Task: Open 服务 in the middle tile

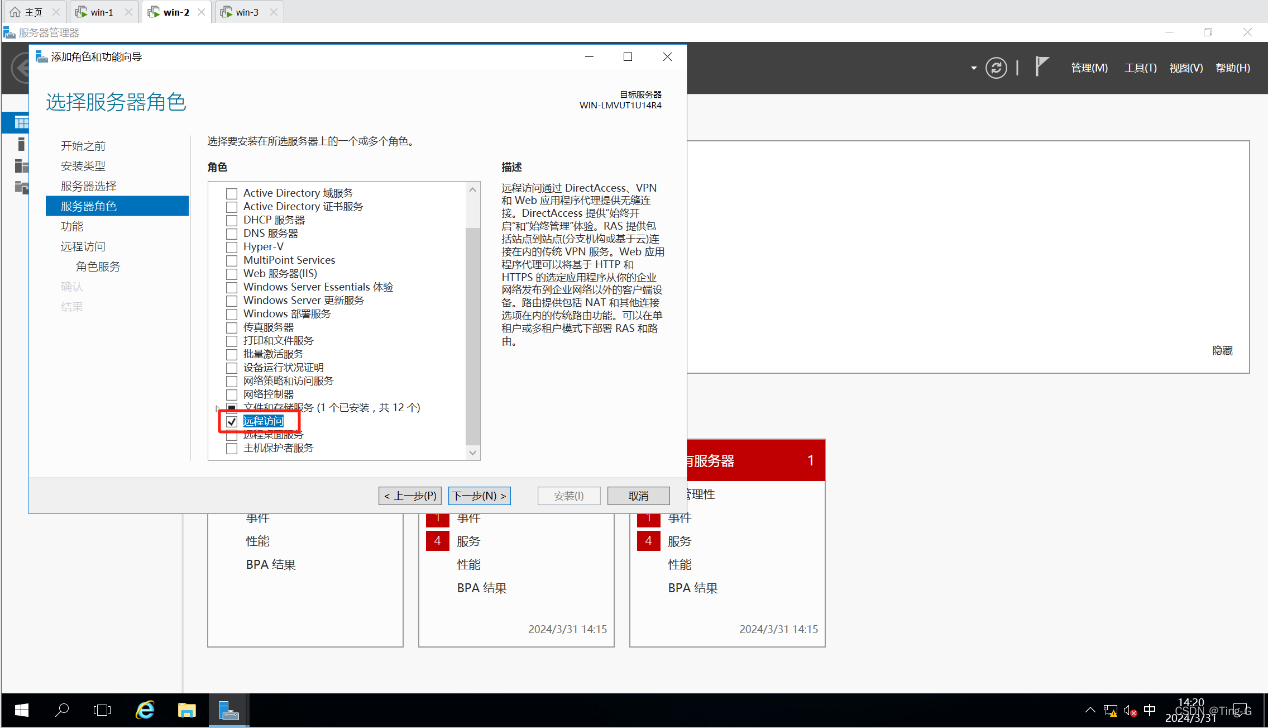Action: [x=469, y=541]
